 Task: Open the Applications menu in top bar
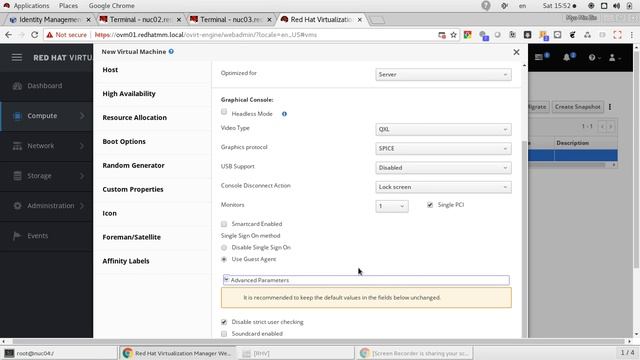(31, 6)
